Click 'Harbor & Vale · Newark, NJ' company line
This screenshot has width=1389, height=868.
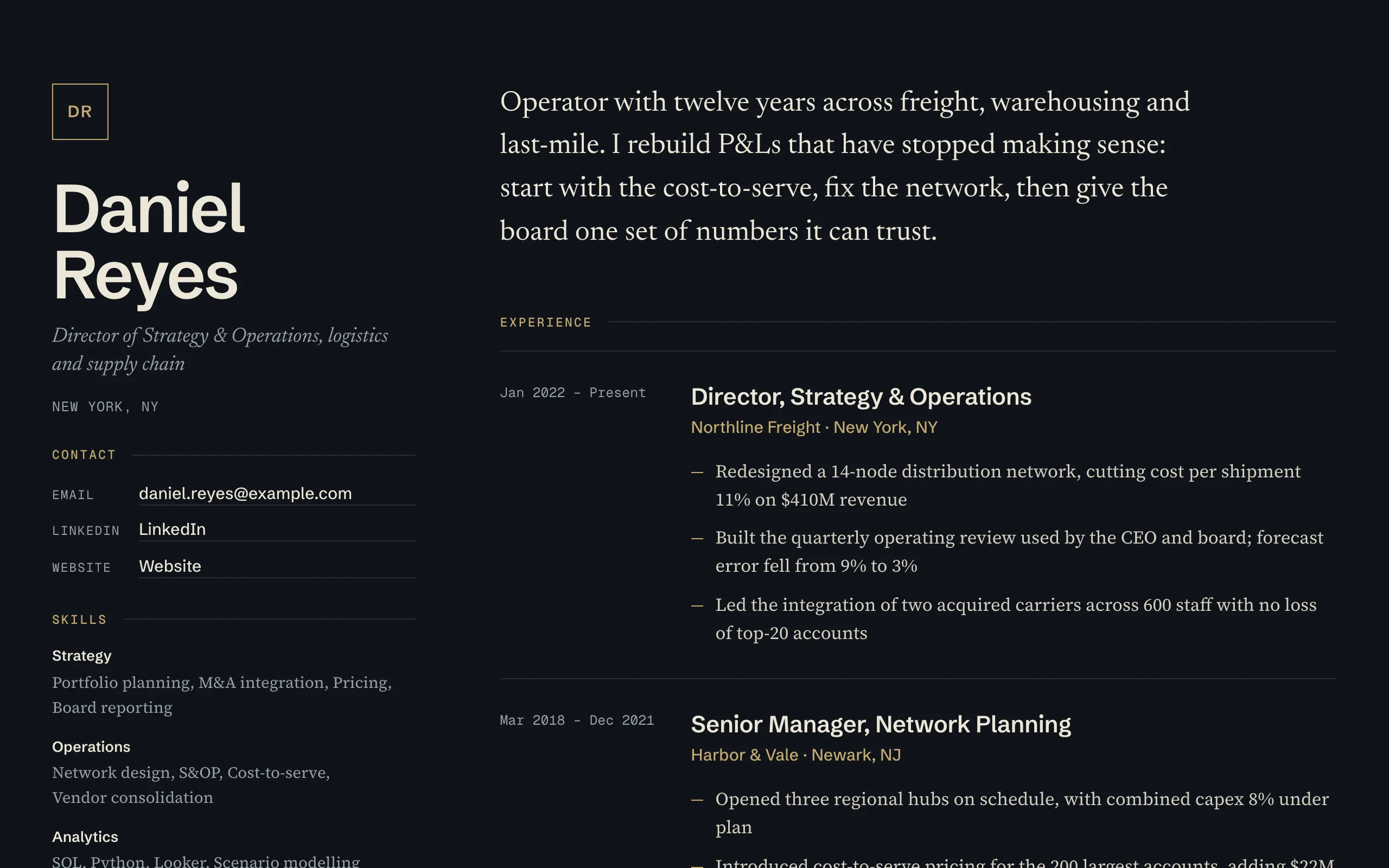pyautogui.click(x=795, y=755)
